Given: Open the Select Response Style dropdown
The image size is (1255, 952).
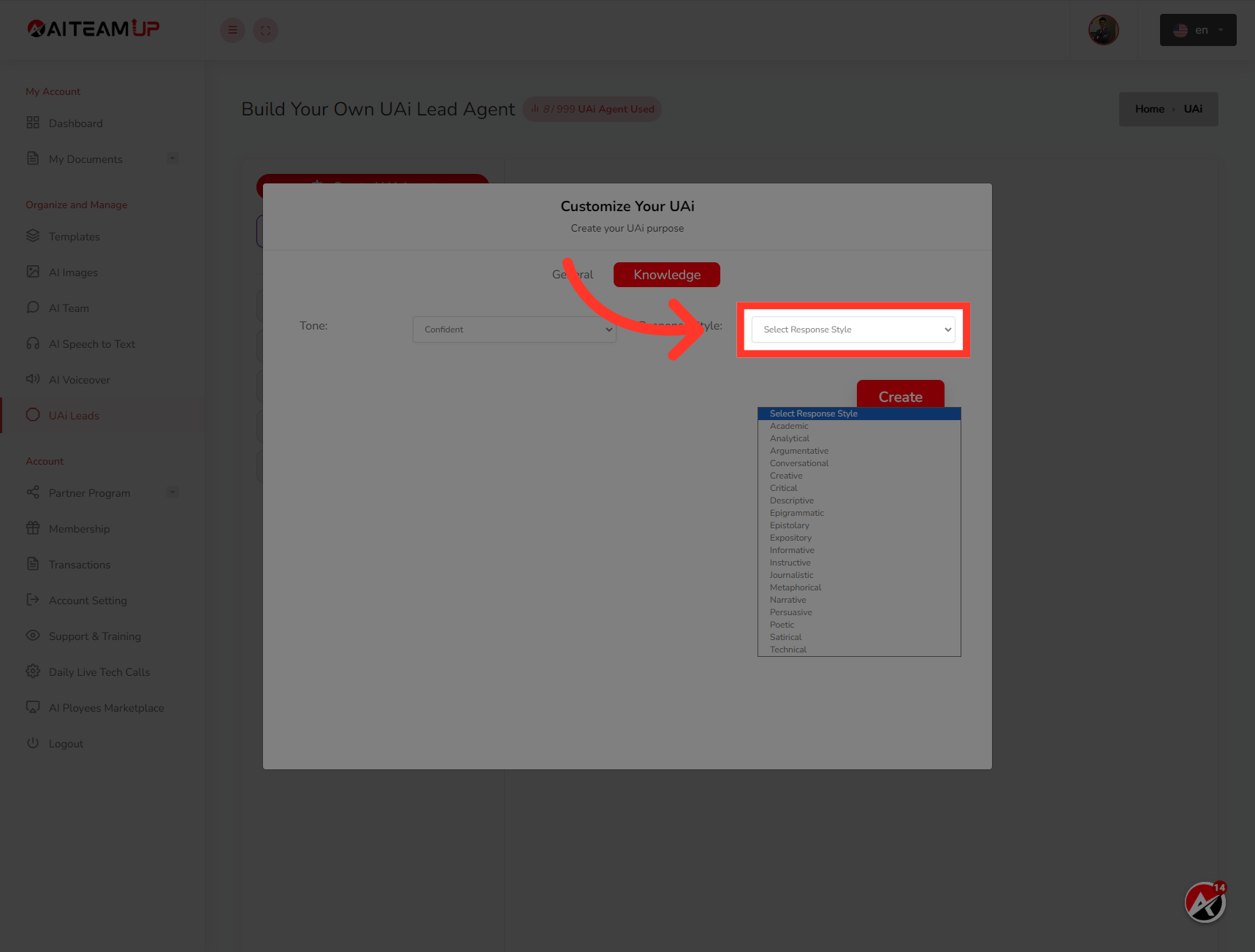Looking at the screenshot, I should pyautogui.click(x=853, y=330).
